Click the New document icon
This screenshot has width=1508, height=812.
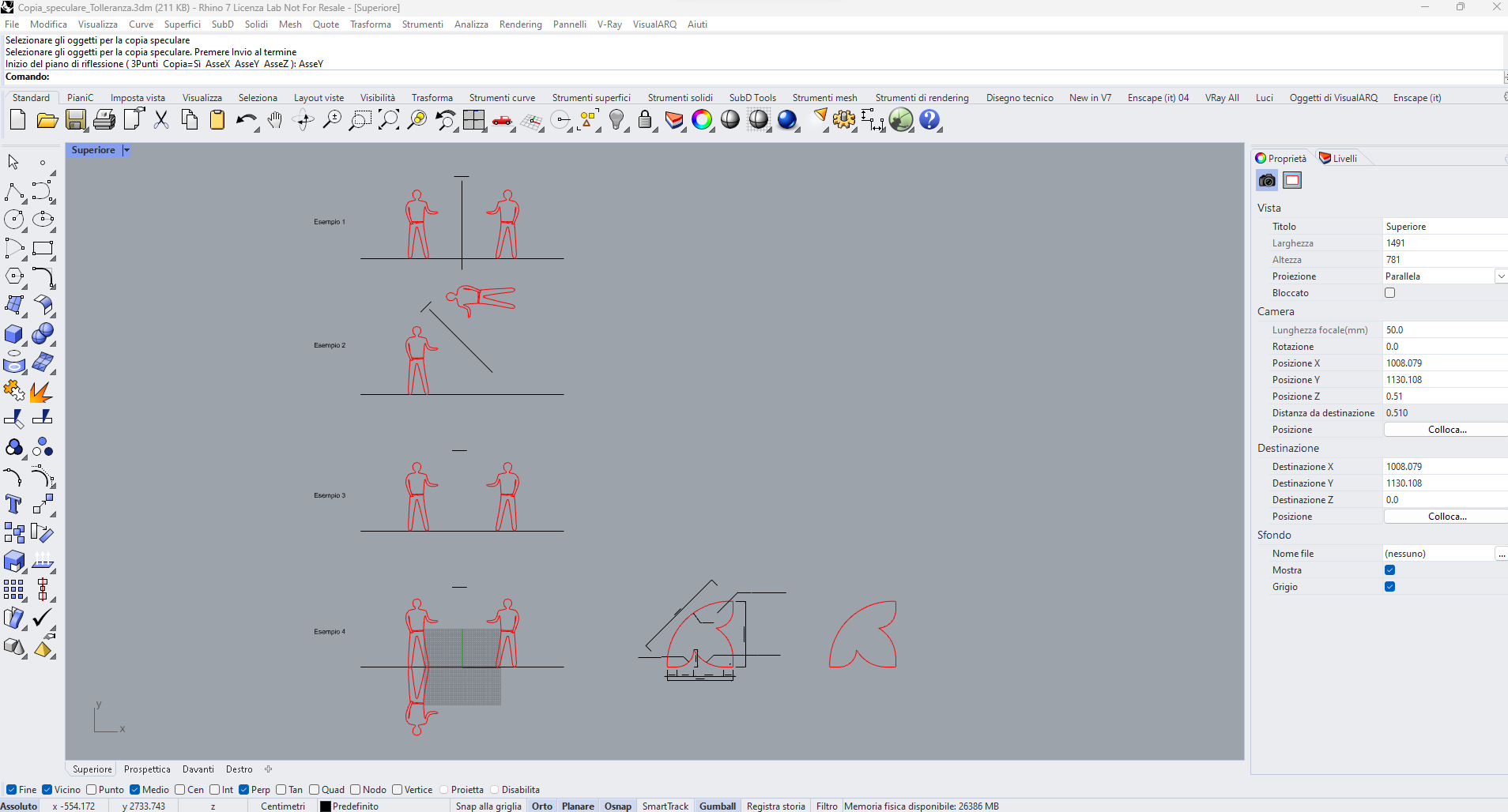click(17, 120)
